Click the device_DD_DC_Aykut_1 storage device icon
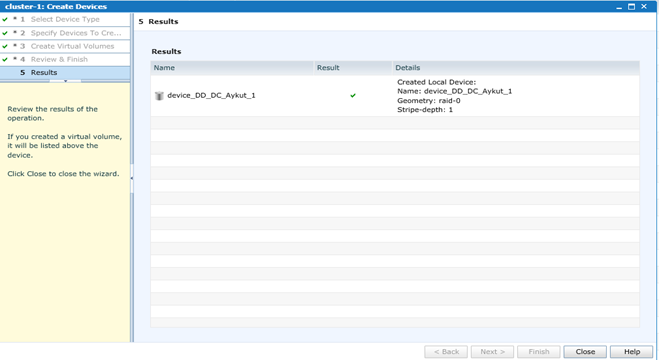This screenshot has height=360, width=659. (x=159, y=96)
